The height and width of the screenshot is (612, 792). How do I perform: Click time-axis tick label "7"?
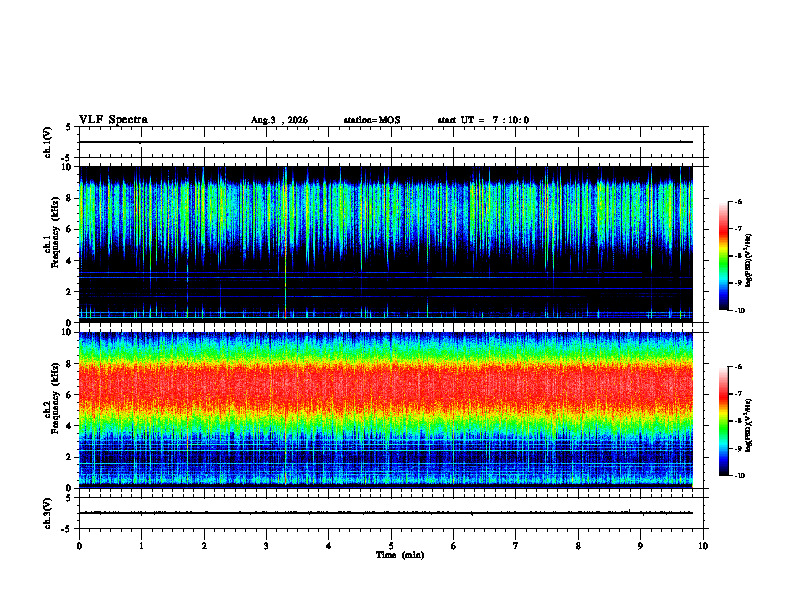[516, 546]
